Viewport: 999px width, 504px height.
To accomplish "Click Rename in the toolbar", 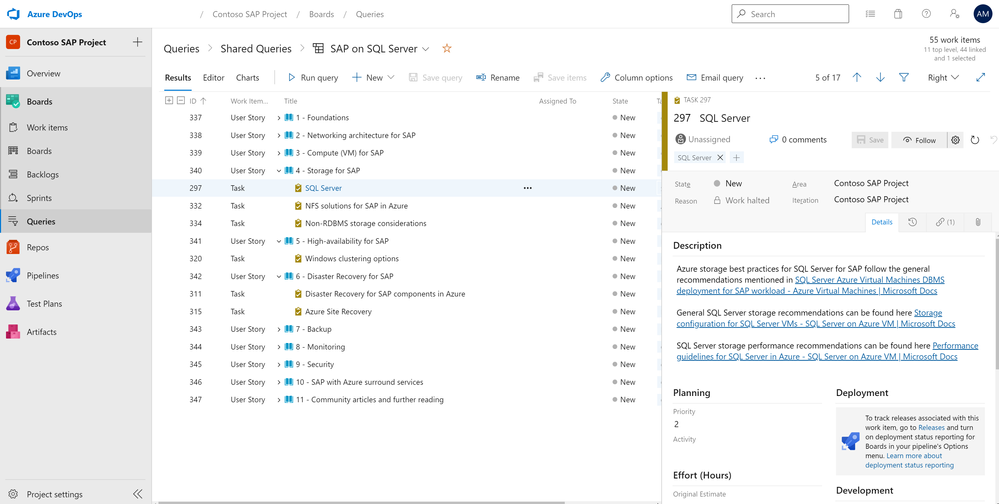I will click(498, 78).
